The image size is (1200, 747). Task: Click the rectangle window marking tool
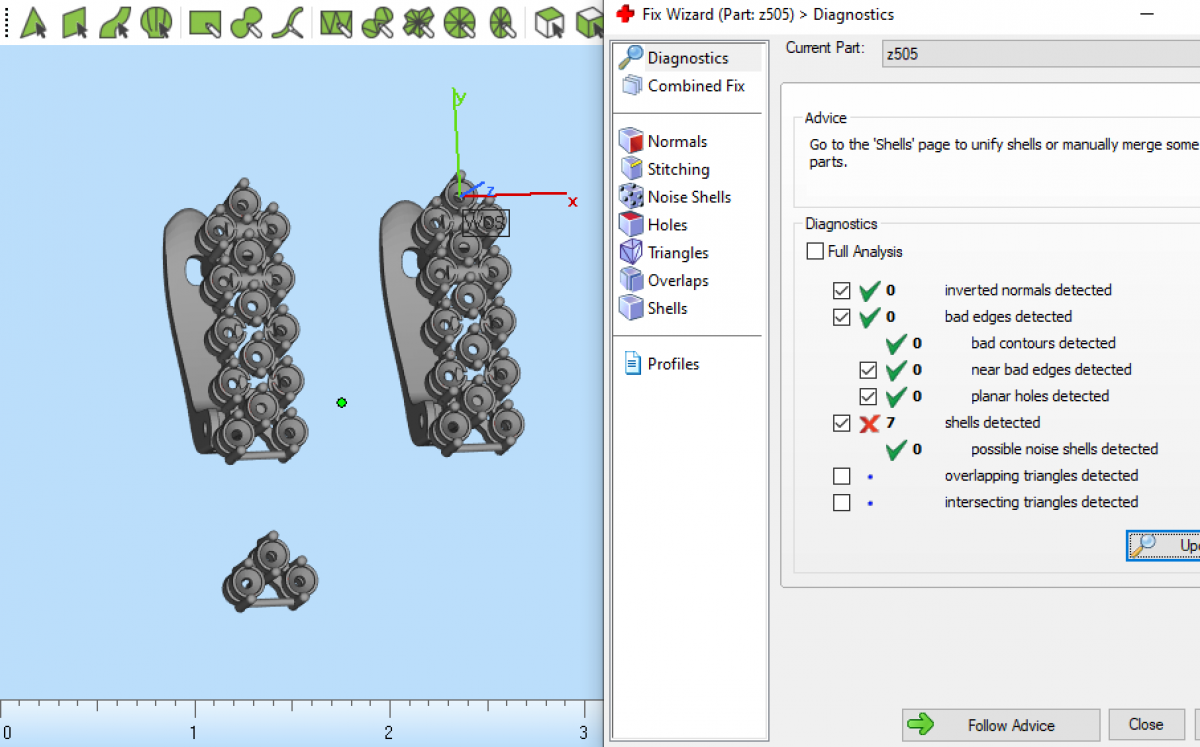pos(205,21)
